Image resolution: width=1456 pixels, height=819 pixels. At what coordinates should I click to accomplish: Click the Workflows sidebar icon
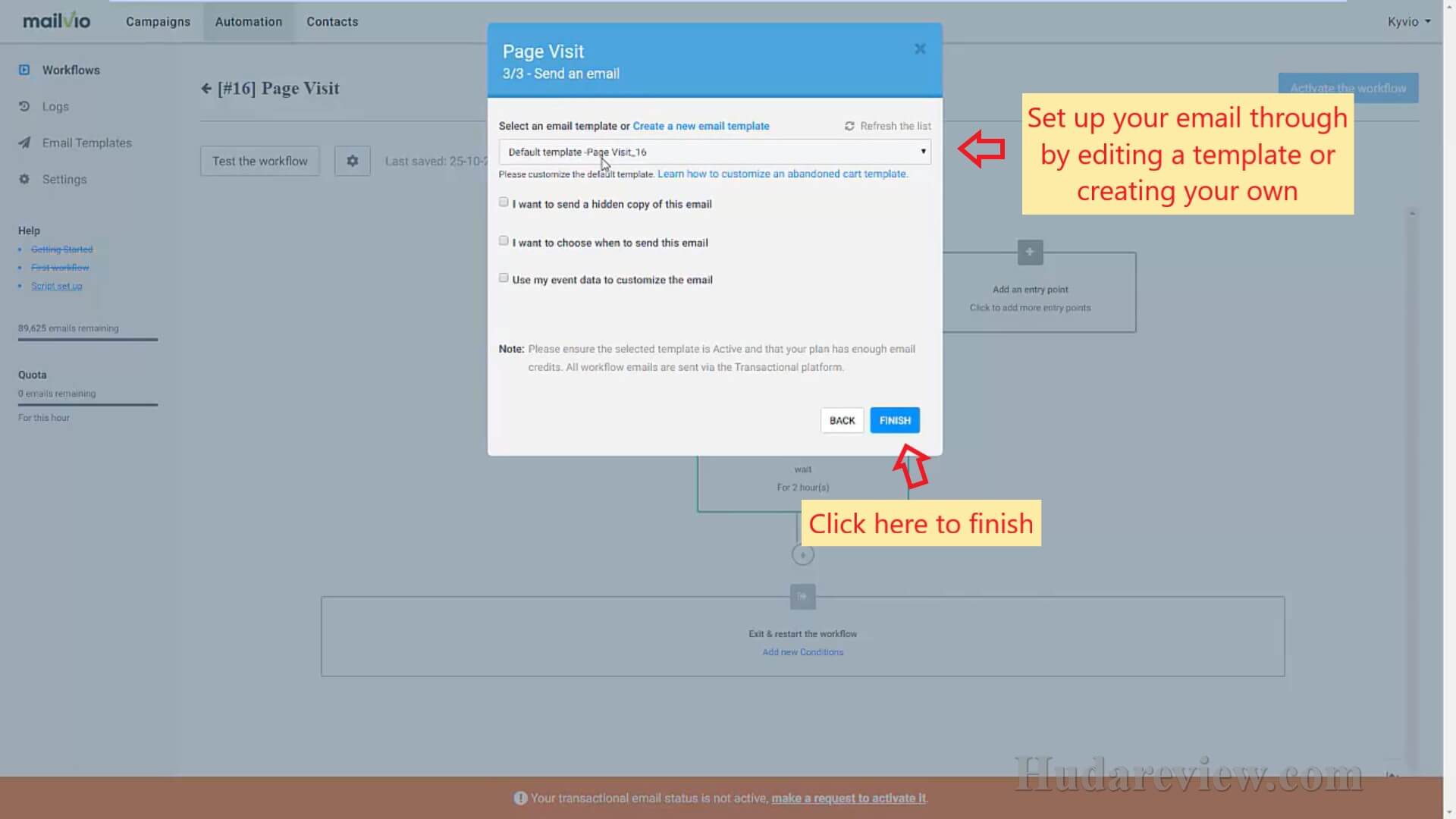25,69
